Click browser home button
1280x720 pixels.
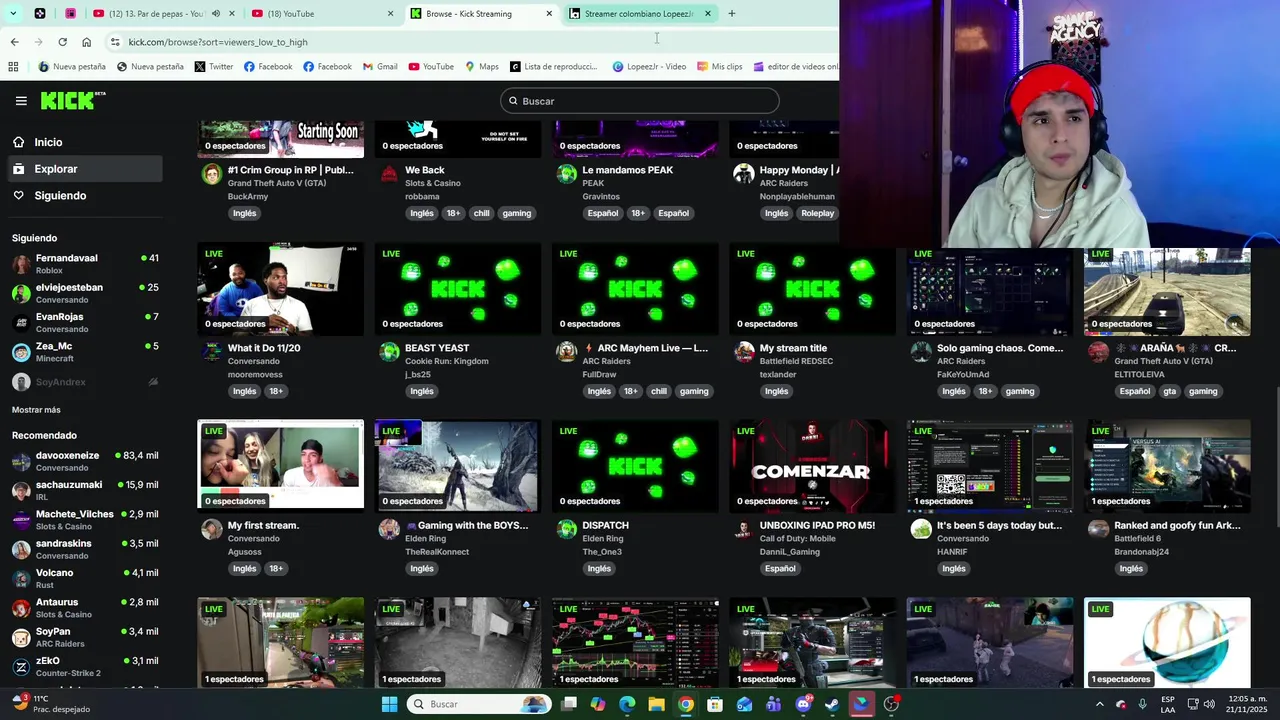pos(86,42)
